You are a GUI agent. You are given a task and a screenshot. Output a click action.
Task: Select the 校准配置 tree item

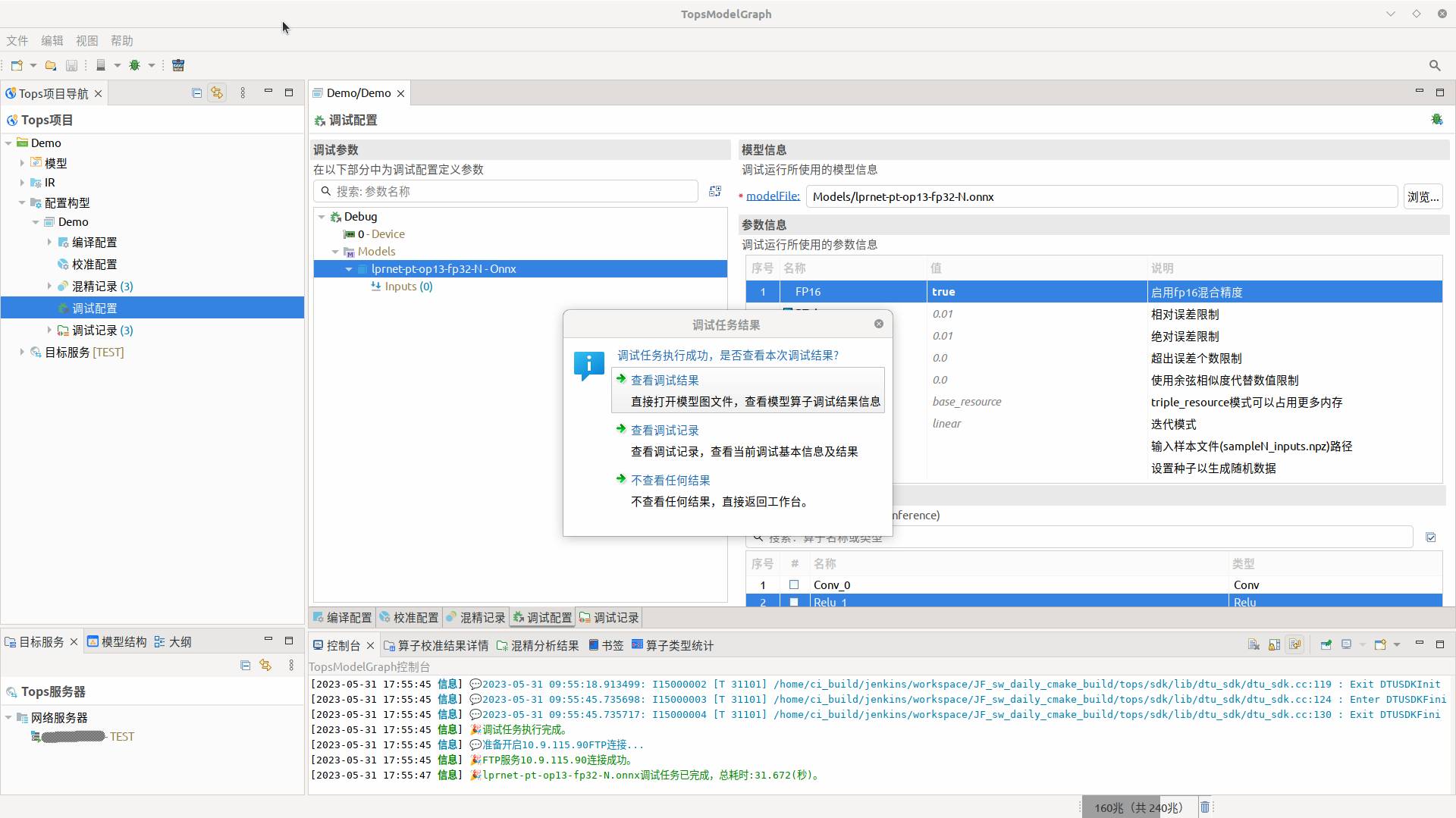click(x=94, y=264)
